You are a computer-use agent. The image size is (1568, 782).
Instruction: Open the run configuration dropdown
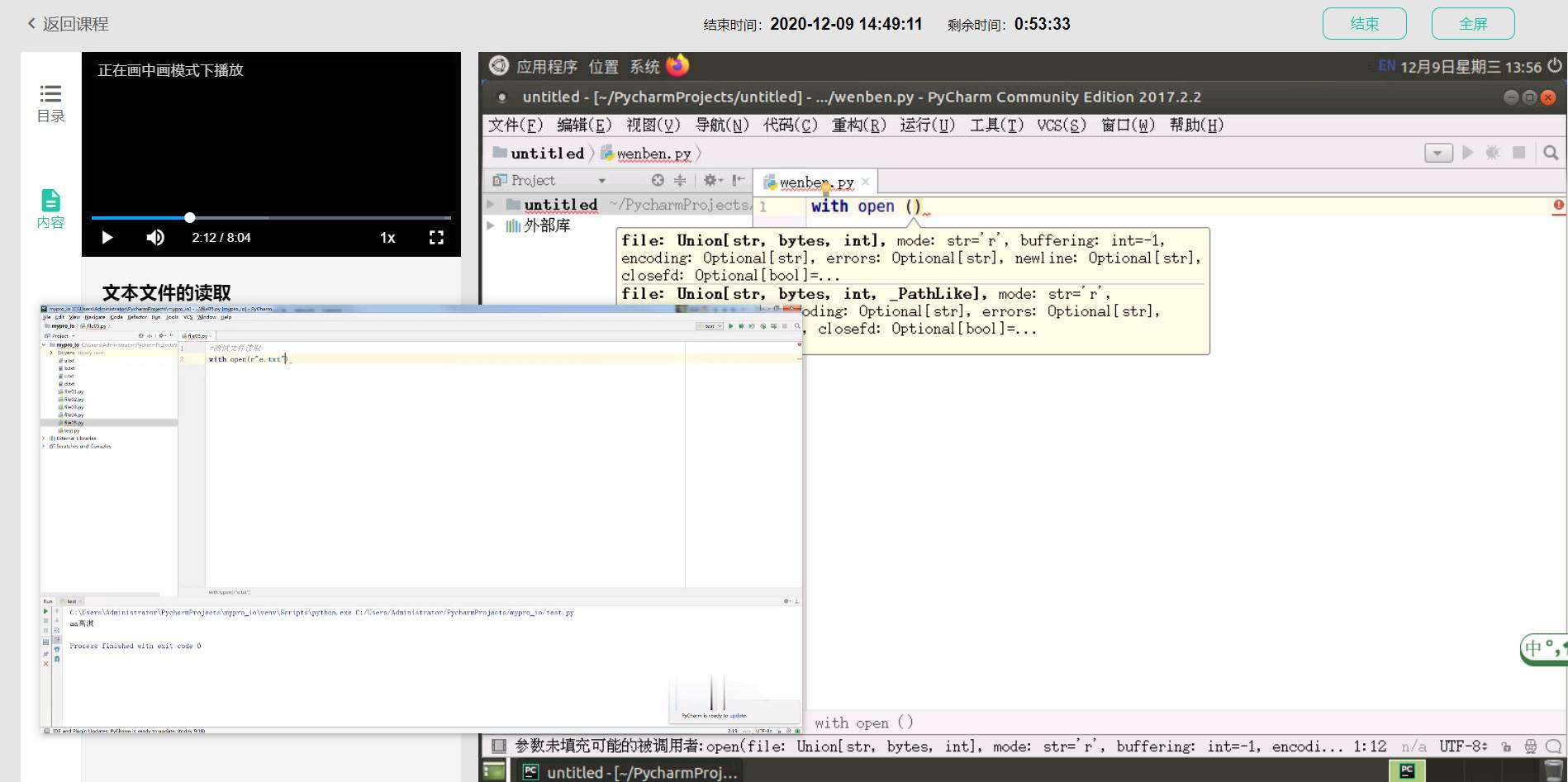click(x=1438, y=153)
